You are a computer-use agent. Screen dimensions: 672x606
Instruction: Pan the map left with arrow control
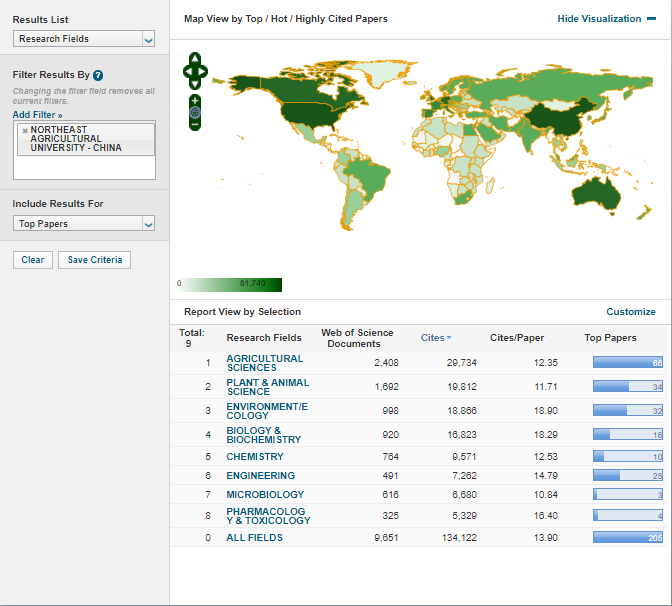pyautogui.click(x=186, y=71)
